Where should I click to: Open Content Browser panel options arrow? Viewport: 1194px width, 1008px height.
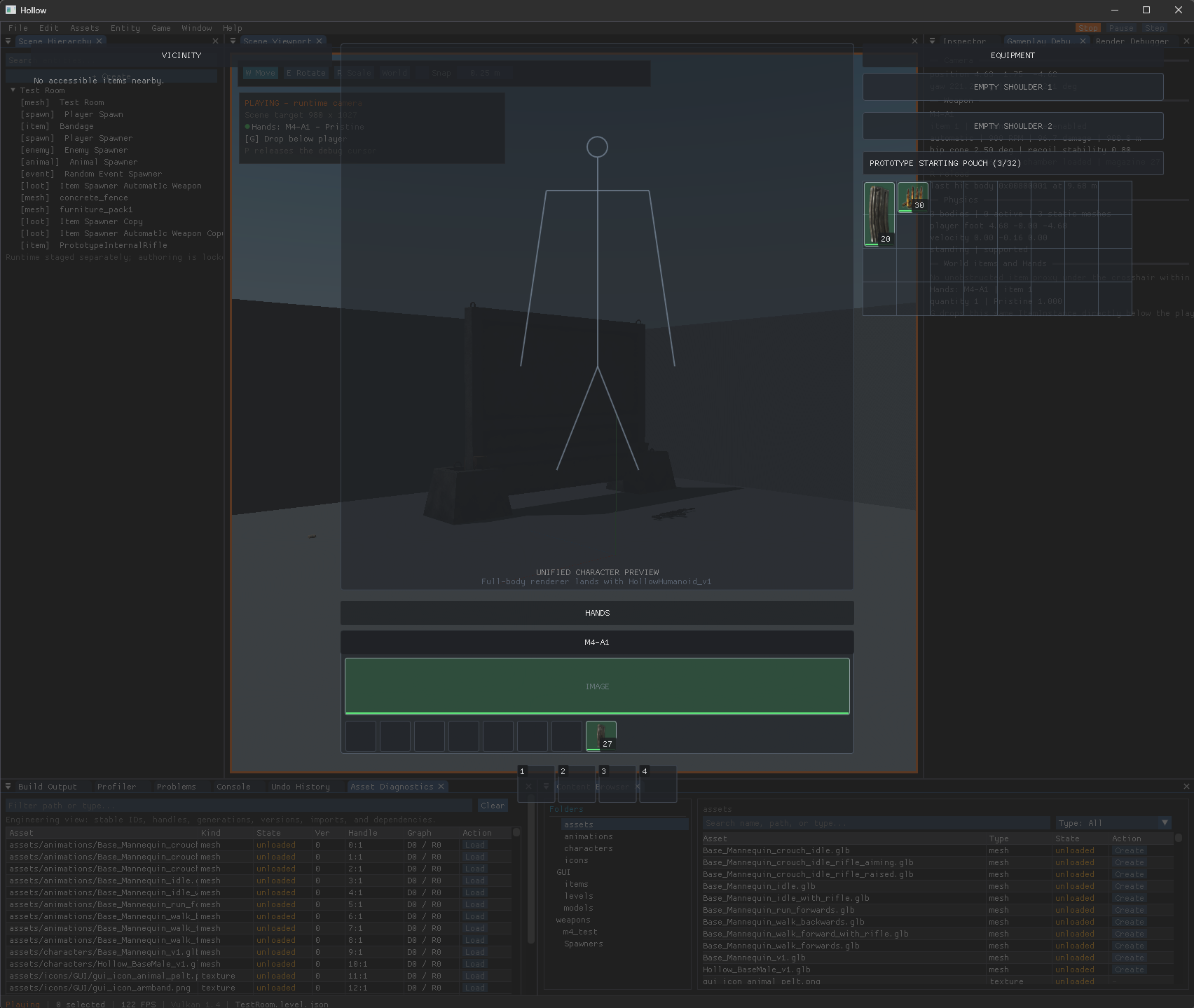(546, 787)
